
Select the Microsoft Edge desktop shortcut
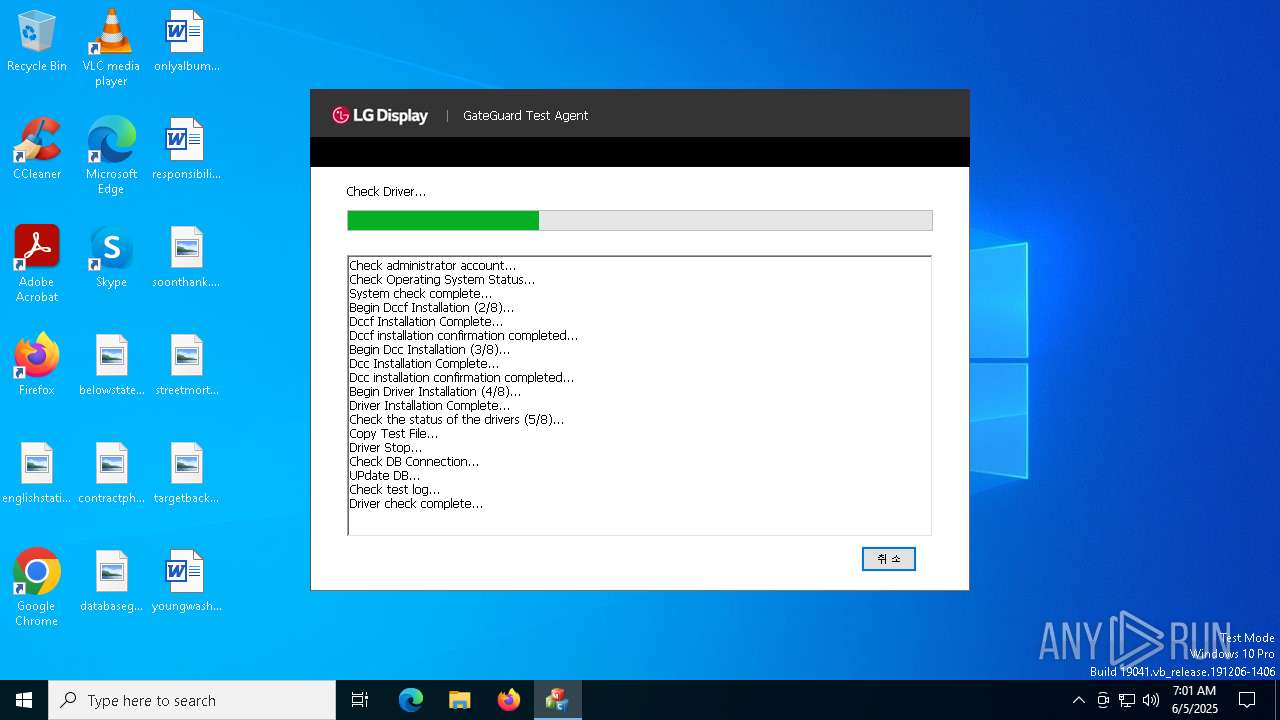click(111, 156)
